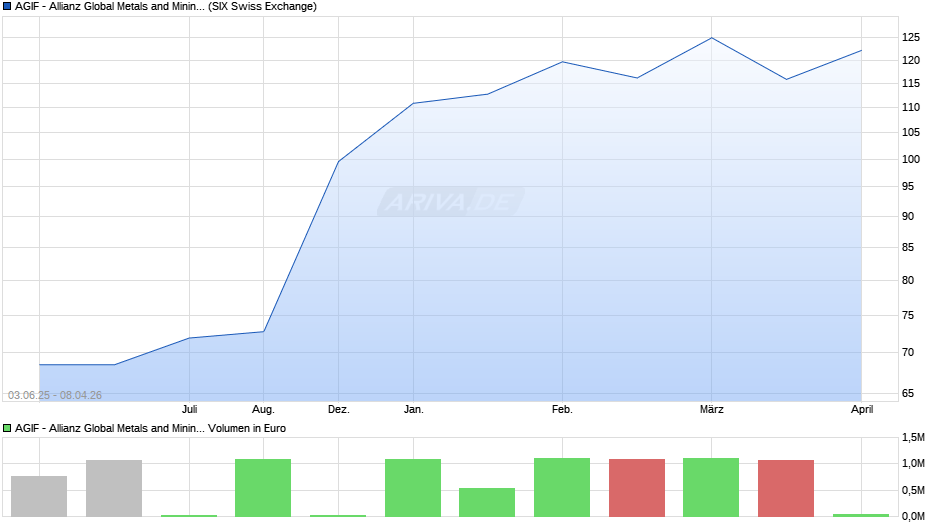Click the 80 price axis label
Viewport: 940px width, 526px height.
(908, 280)
